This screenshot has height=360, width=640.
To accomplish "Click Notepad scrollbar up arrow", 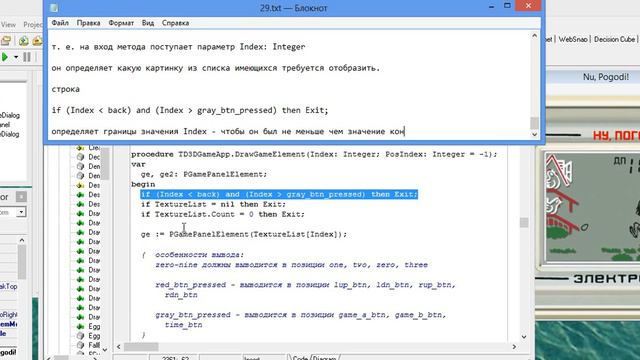I will point(534,36).
